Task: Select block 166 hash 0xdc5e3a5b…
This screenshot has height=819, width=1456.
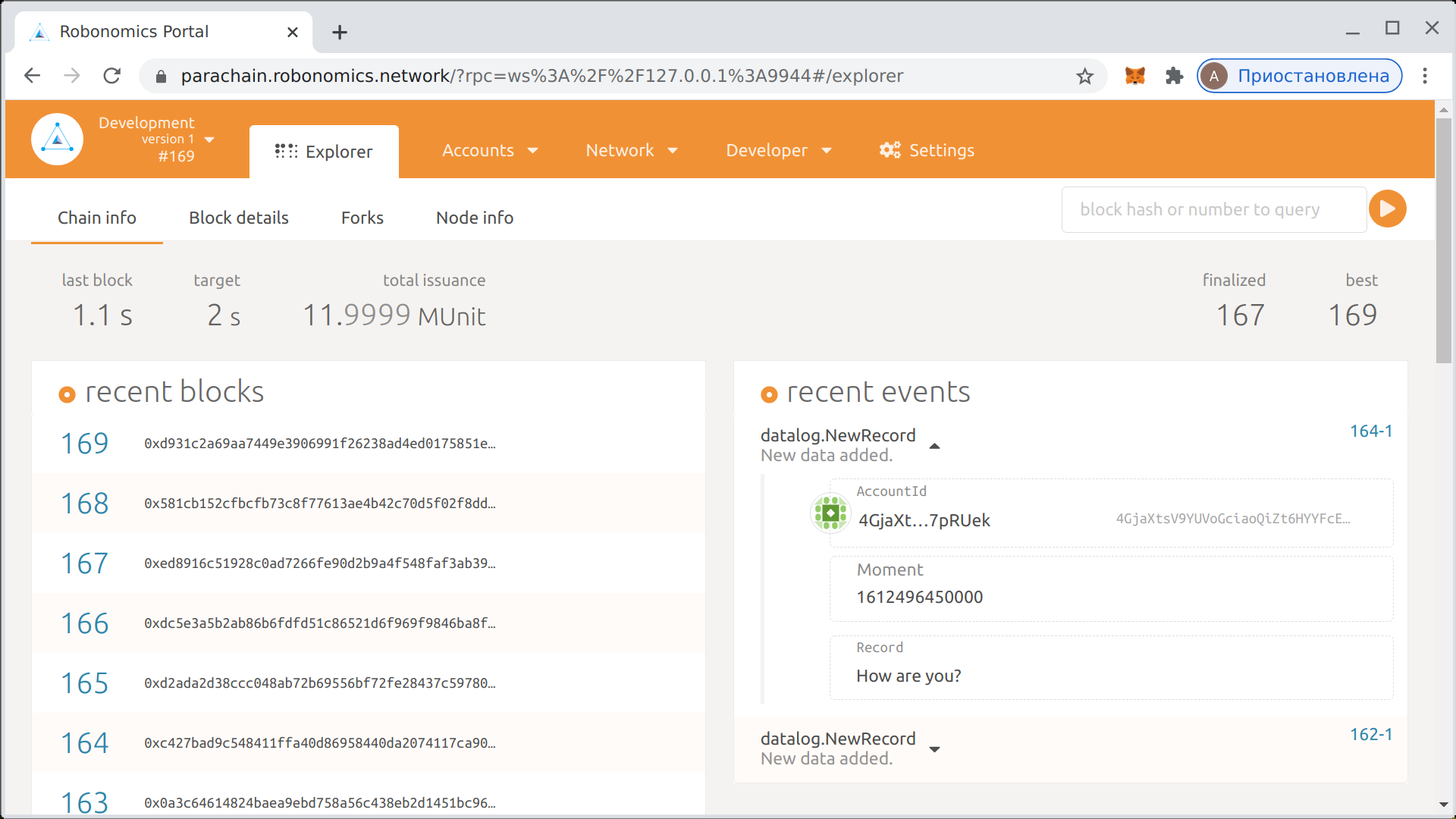Action: point(320,623)
